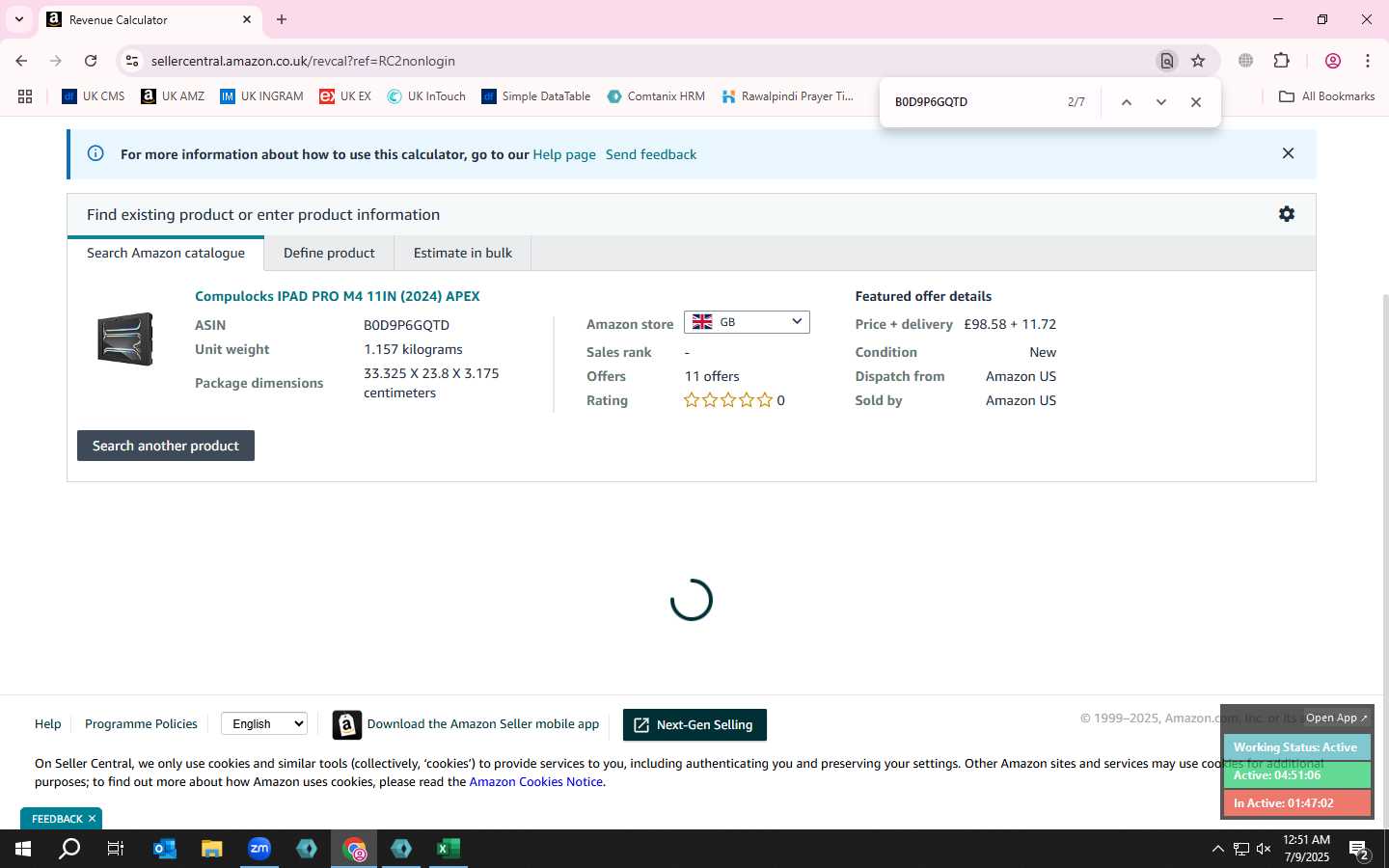Open Outlook from the taskbar
The width and height of the screenshot is (1389, 868).
pyautogui.click(x=165, y=849)
